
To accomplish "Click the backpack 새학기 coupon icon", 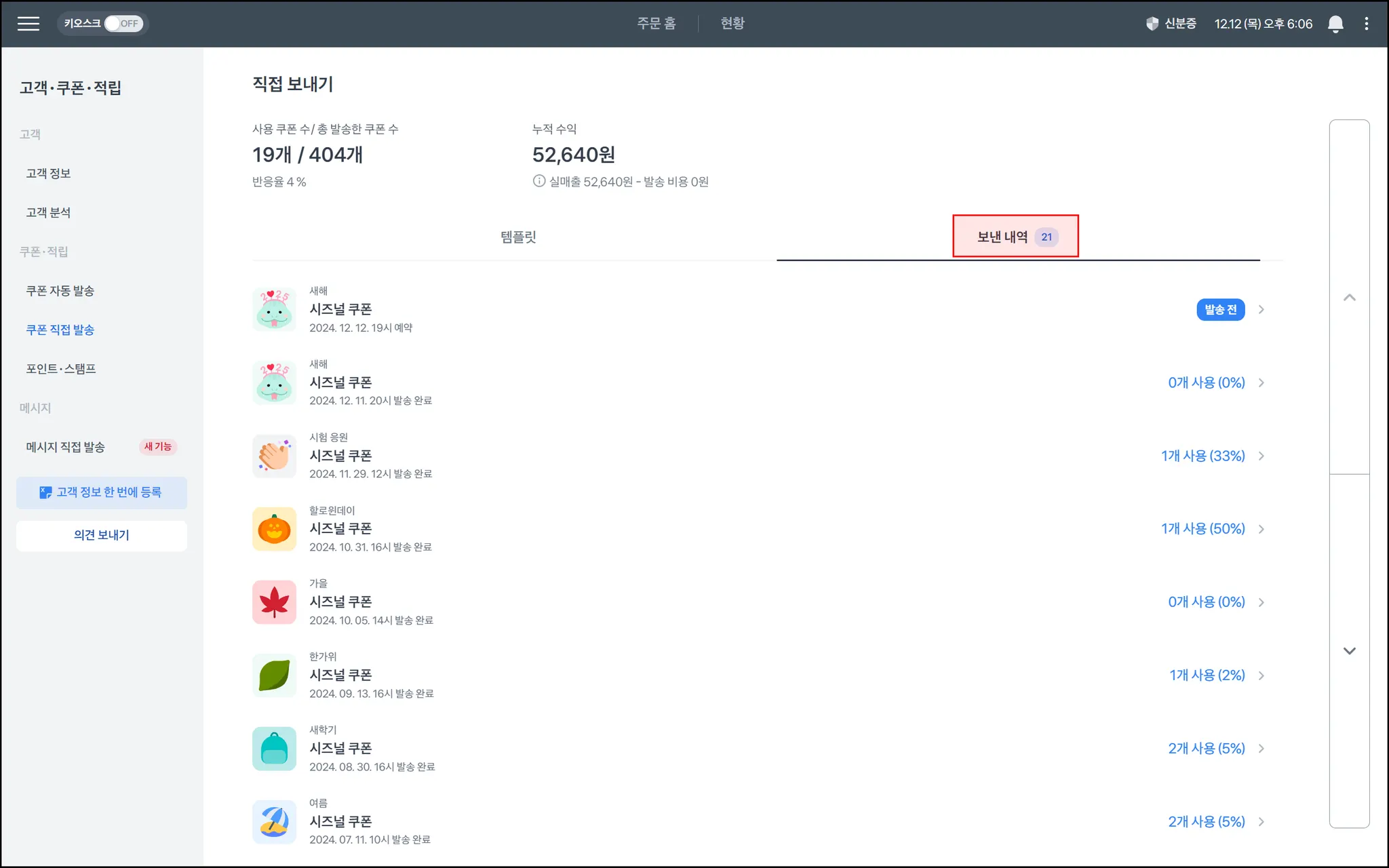I will (274, 749).
